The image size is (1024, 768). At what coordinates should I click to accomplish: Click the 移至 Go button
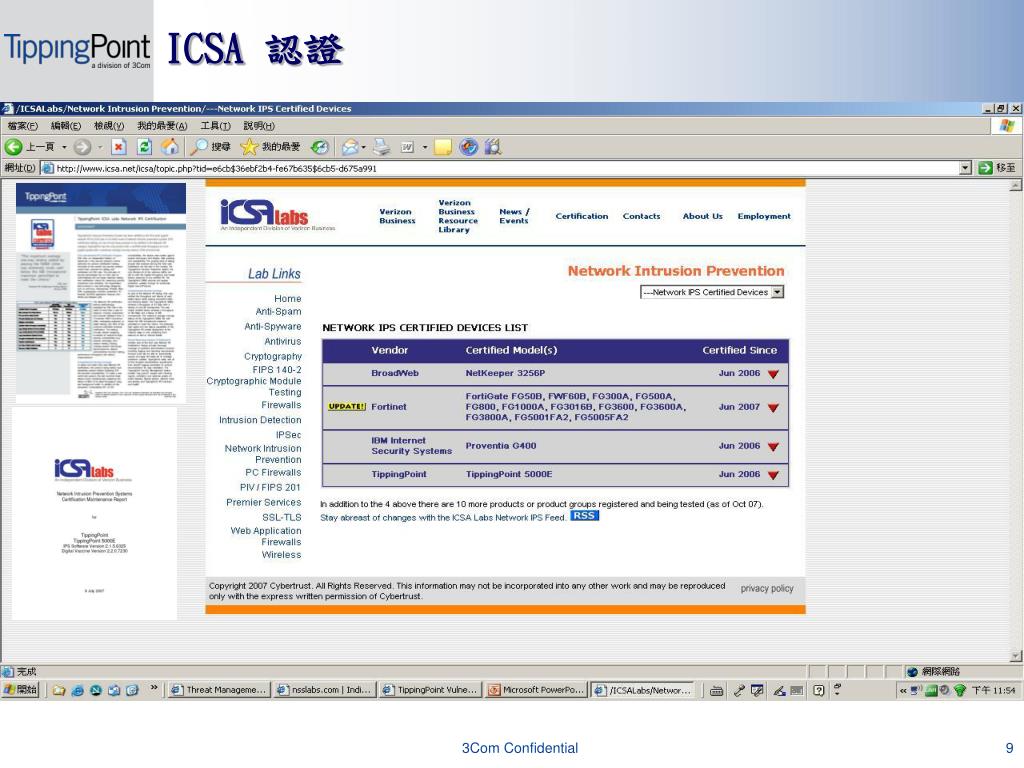pyautogui.click(x=997, y=168)
